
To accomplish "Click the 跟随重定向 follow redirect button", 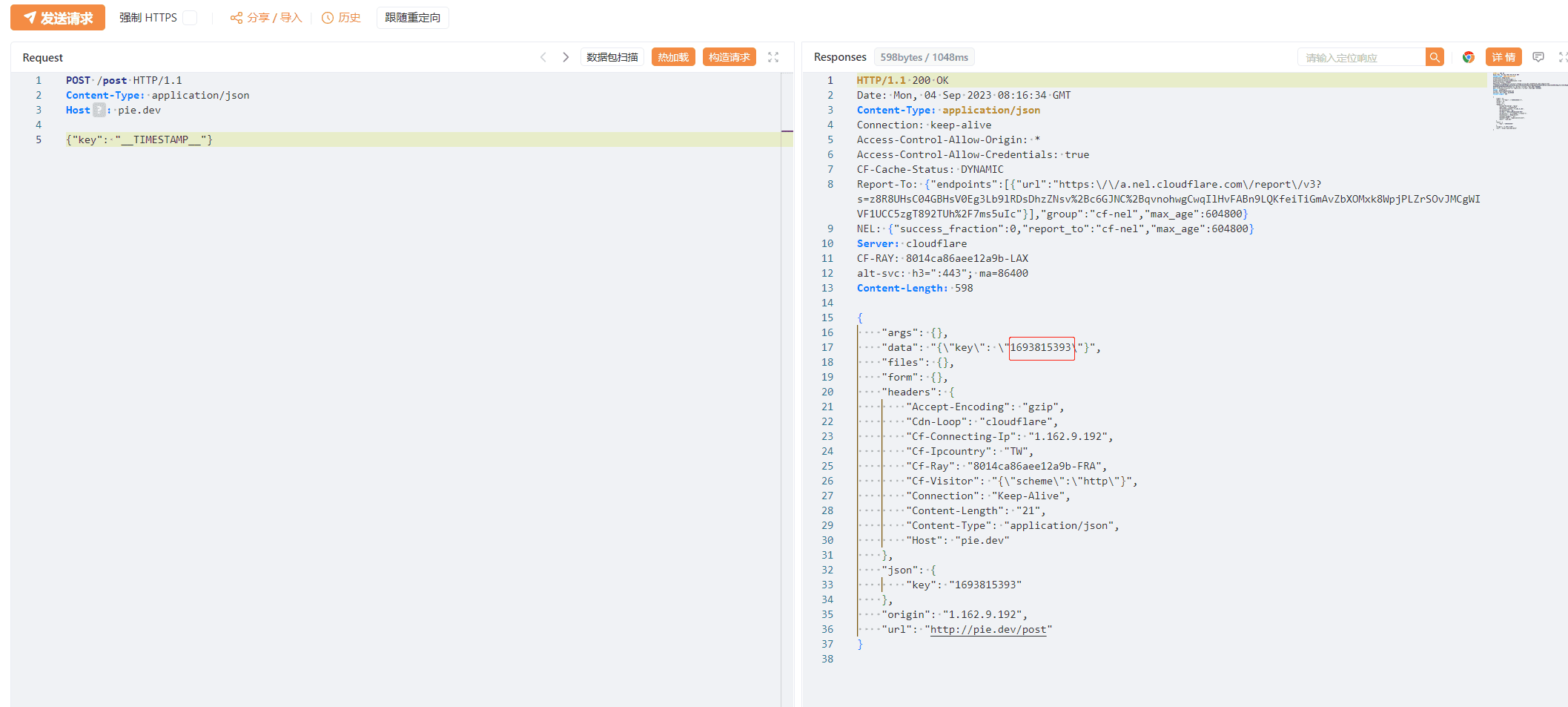I will (x=412, y=18).
